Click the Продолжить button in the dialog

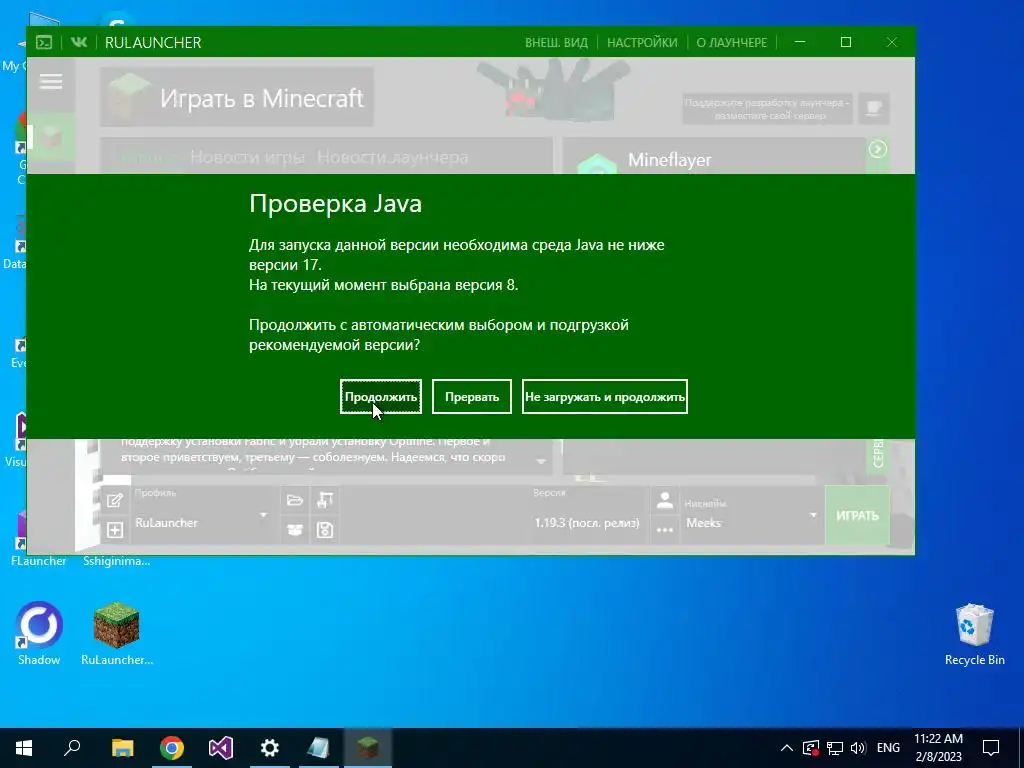[381, 396]
